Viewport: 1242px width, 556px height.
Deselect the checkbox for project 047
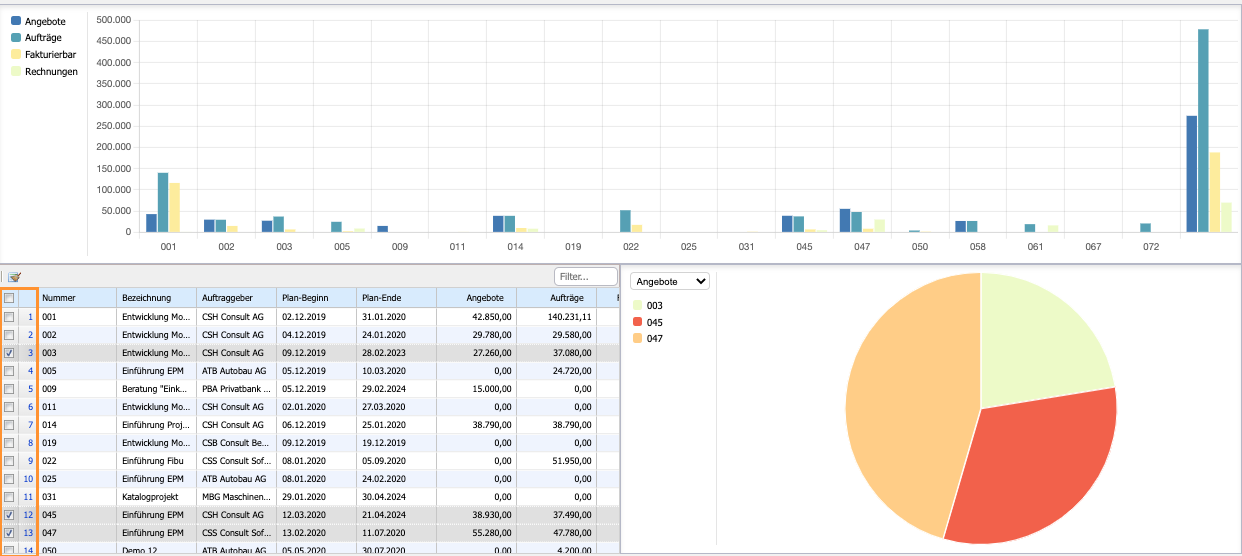[x=9, y=533]
